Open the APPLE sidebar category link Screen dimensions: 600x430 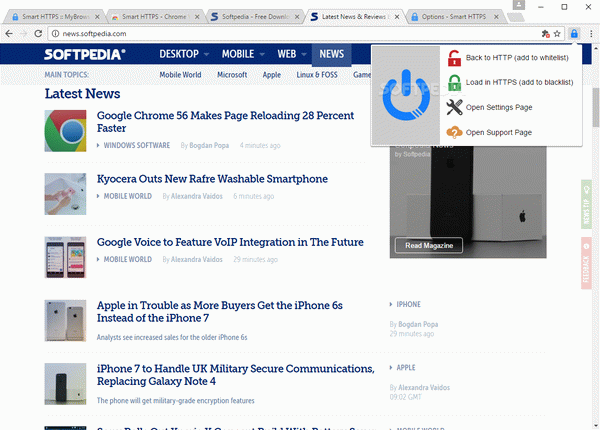[x=406, y=368]
